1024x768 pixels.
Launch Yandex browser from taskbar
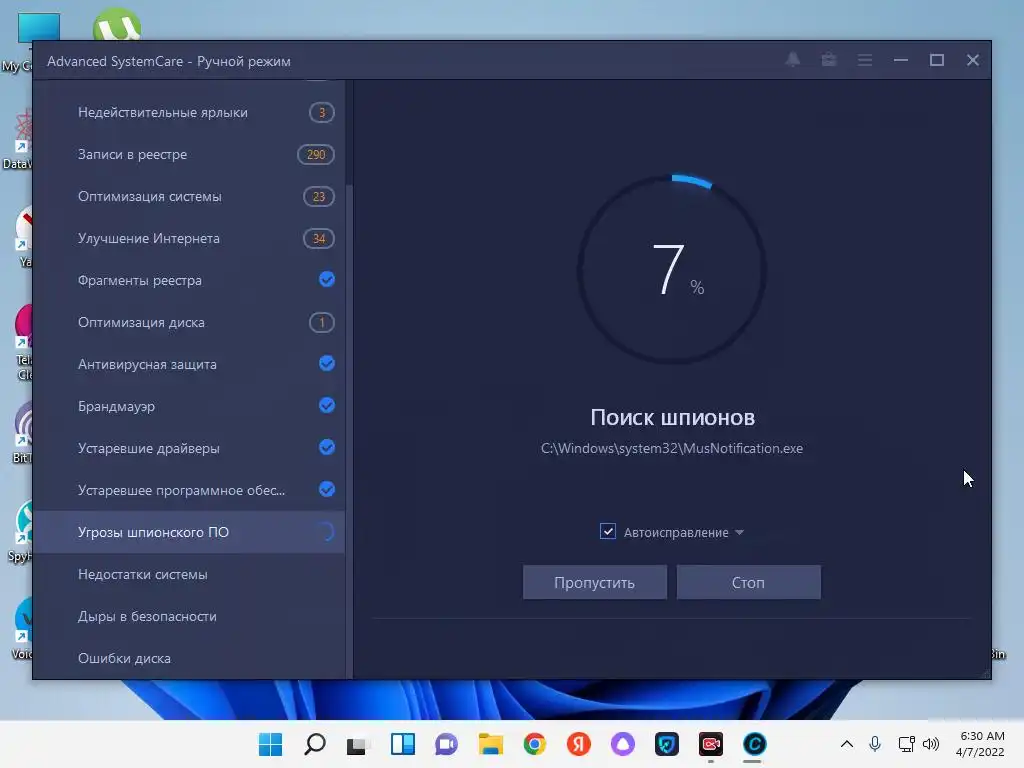click(x=579, y=744)
